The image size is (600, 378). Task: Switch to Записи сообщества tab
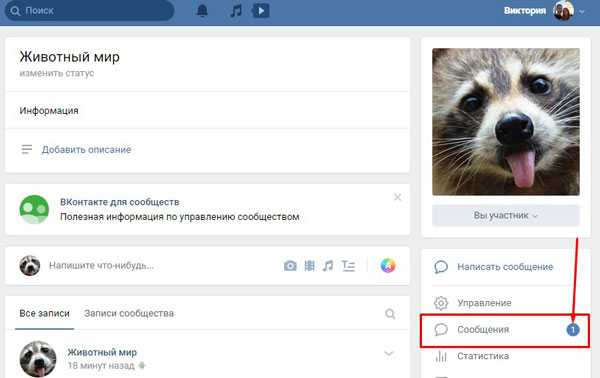[x=129, y=313]
